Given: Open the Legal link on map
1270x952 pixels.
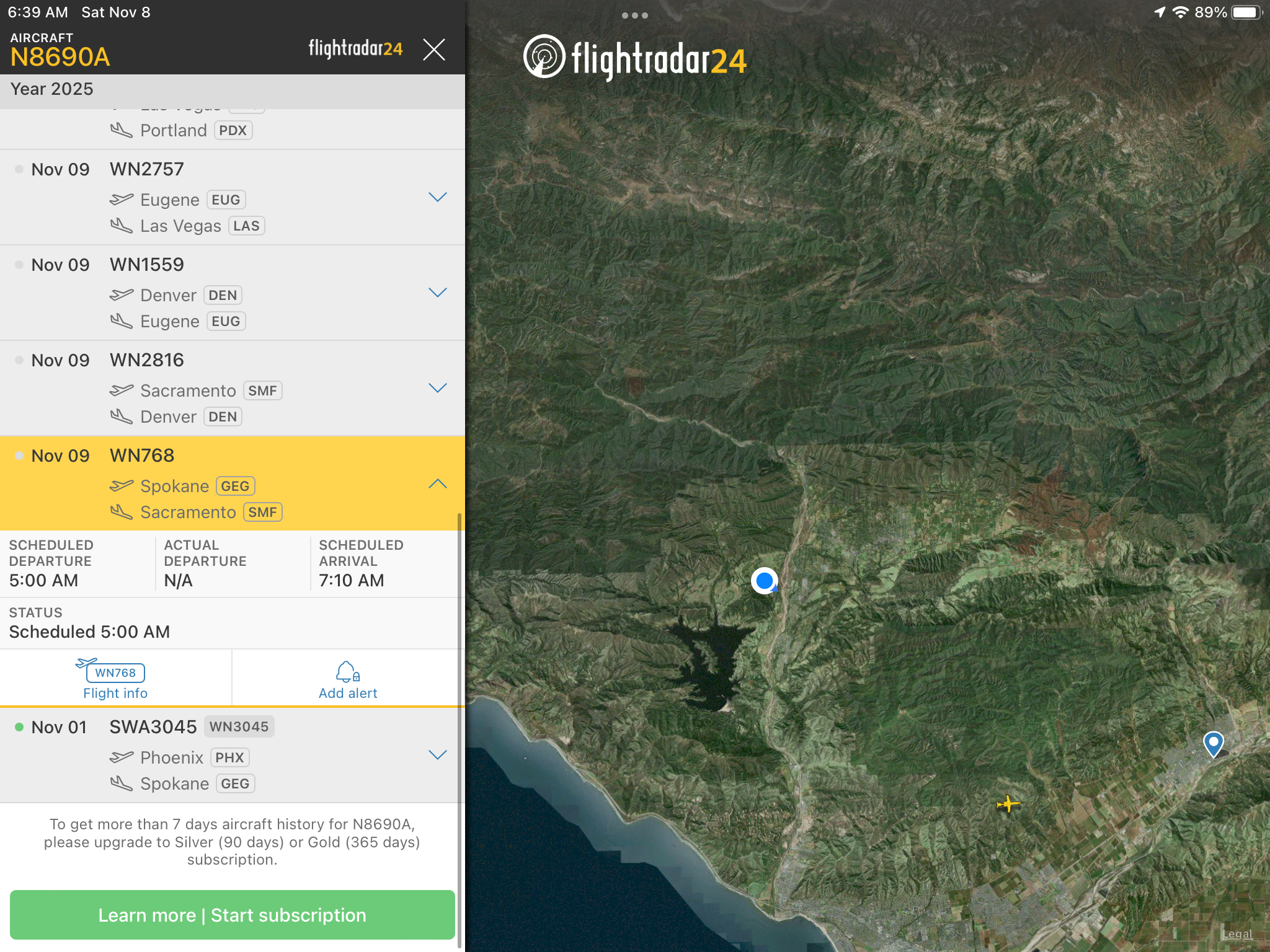Looking at the screenshot, I should click(x=1237, y=934).
